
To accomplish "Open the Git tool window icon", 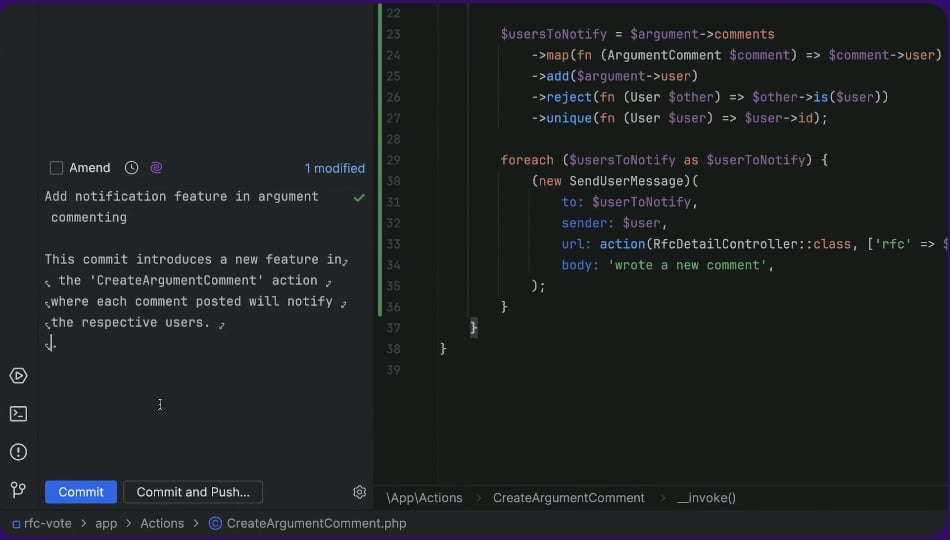I will tap(18, 490).
